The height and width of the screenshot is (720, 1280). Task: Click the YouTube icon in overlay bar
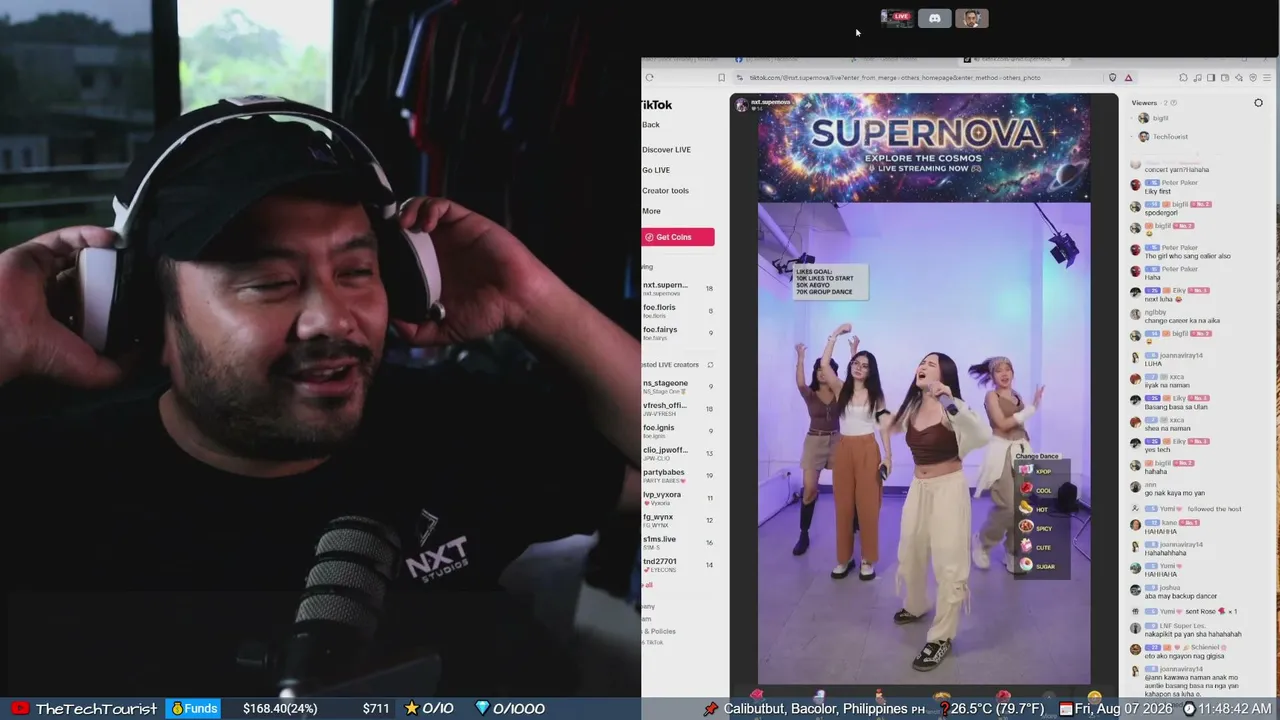[x=20, y=708]
